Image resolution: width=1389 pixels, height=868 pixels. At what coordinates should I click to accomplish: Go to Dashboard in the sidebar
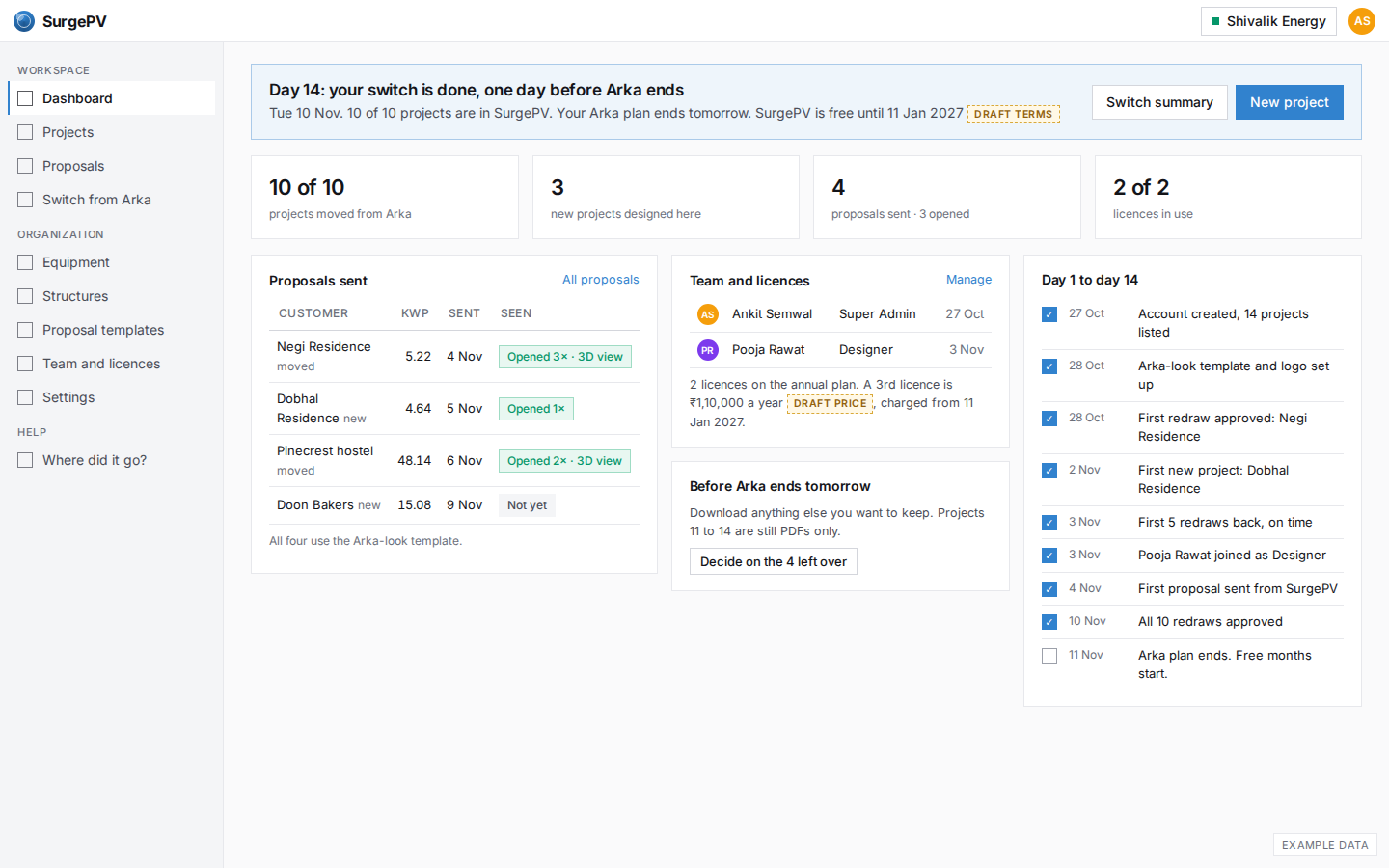[112, 98]
